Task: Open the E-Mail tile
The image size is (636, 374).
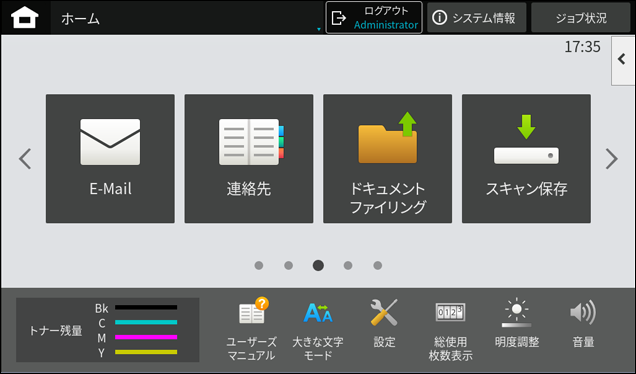Action: tap(110, 159)
